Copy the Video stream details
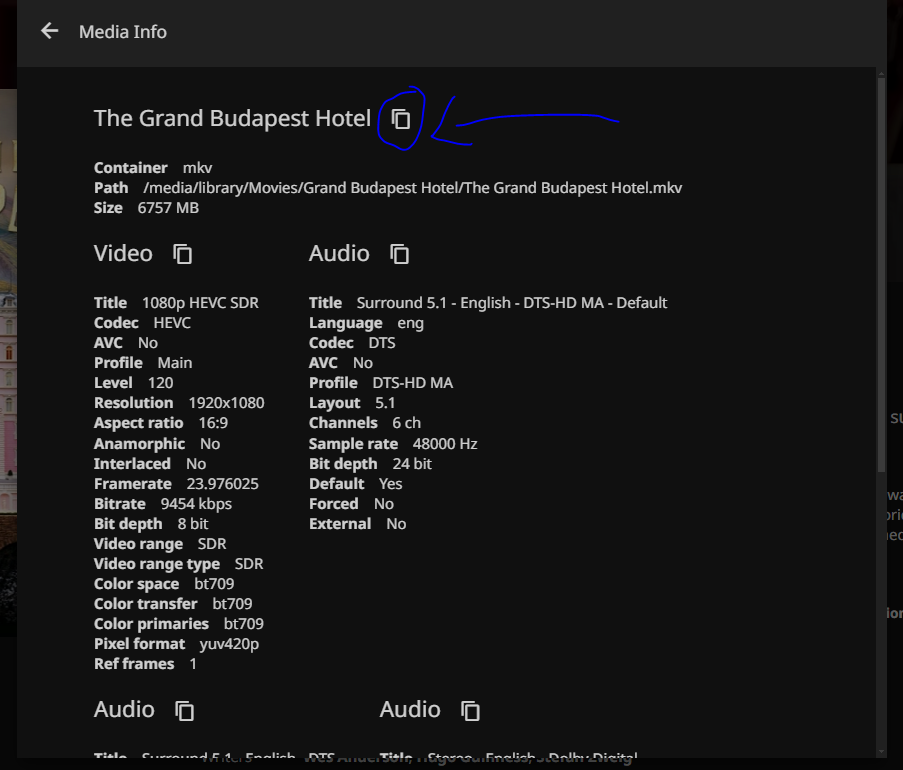The height and width of the screenshot is (770, 903). click(x=183, y=254)
